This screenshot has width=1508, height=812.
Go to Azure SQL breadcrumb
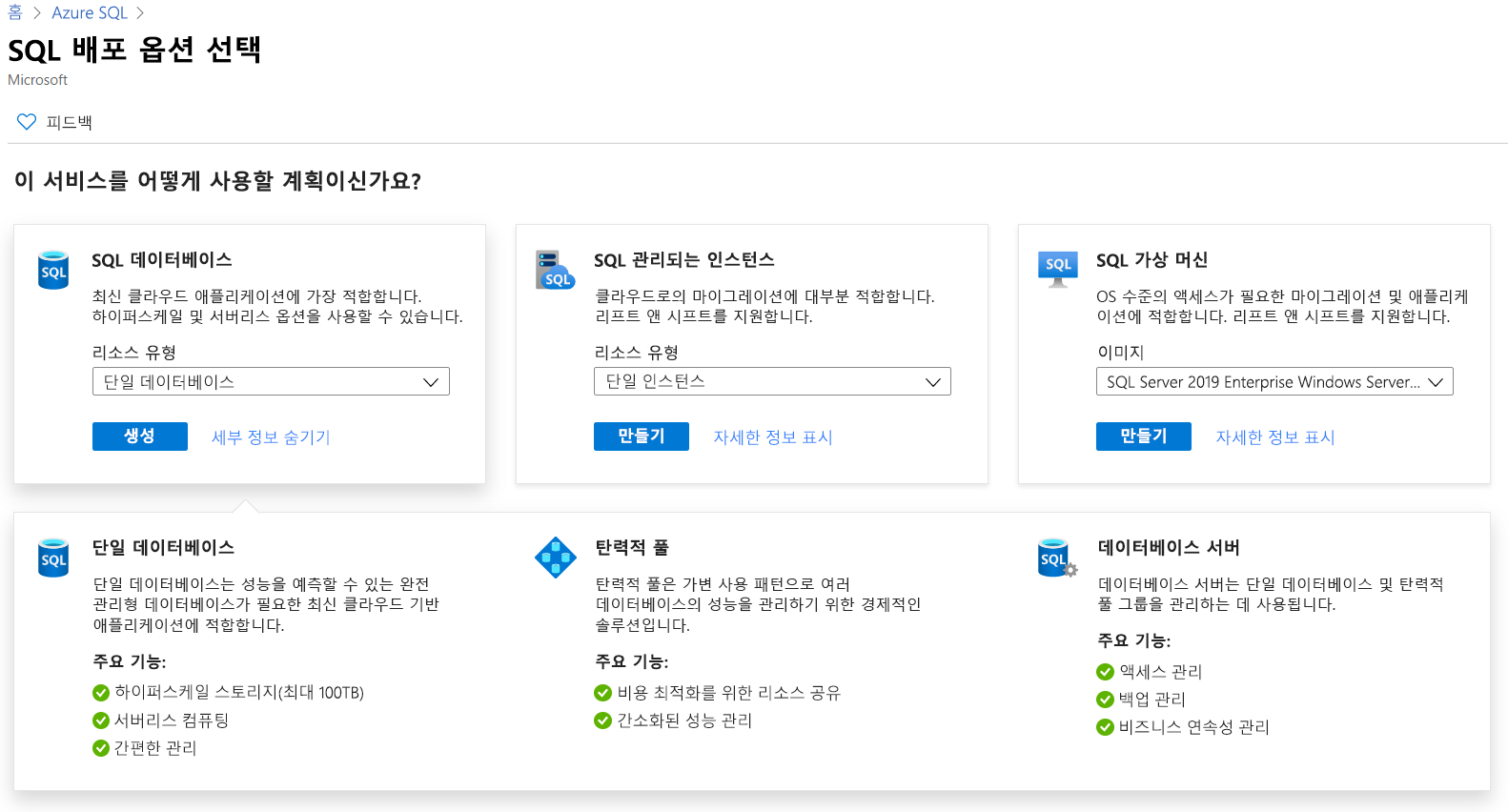click(x=90, y=12)
